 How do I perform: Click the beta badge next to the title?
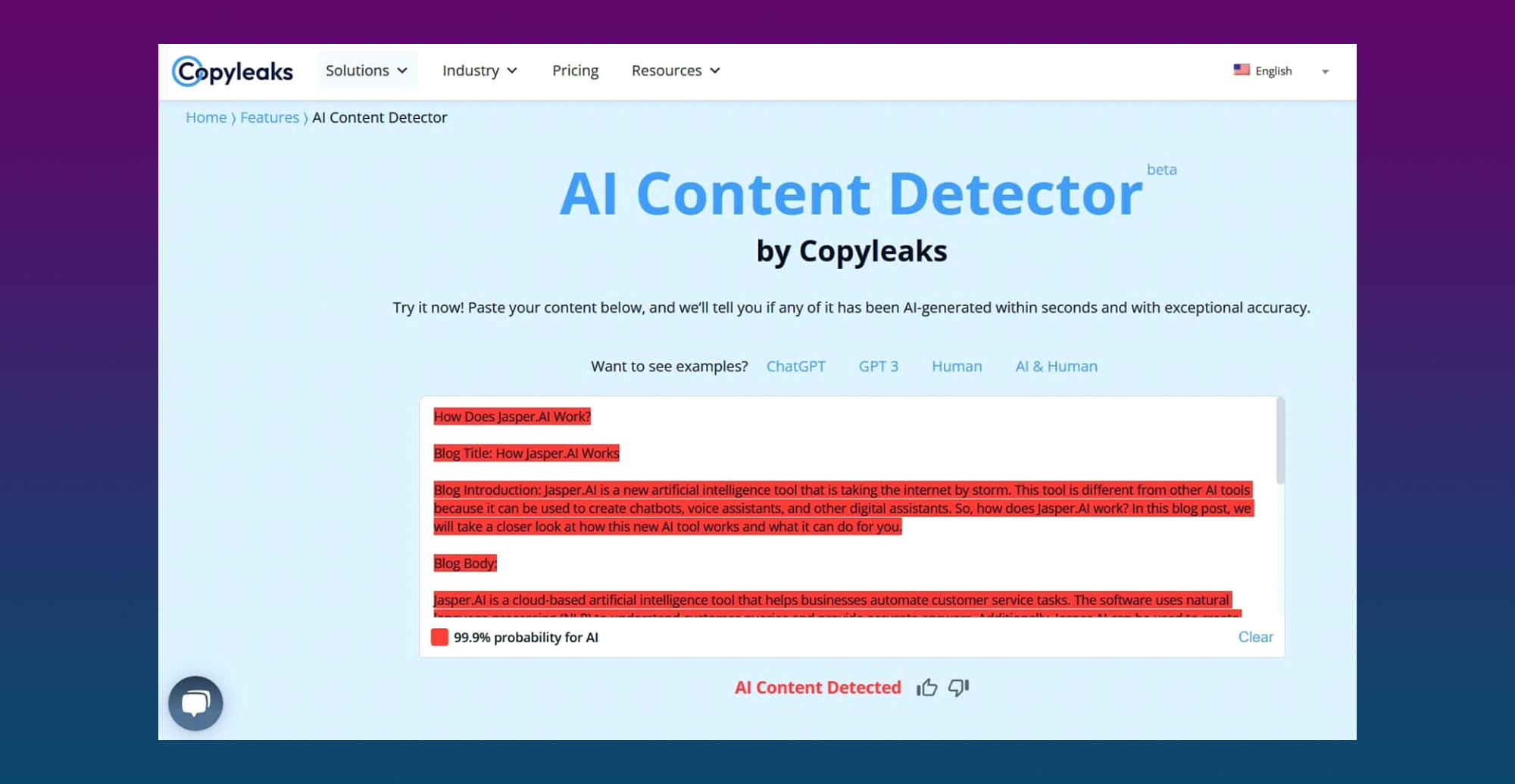pos(1163,170)
